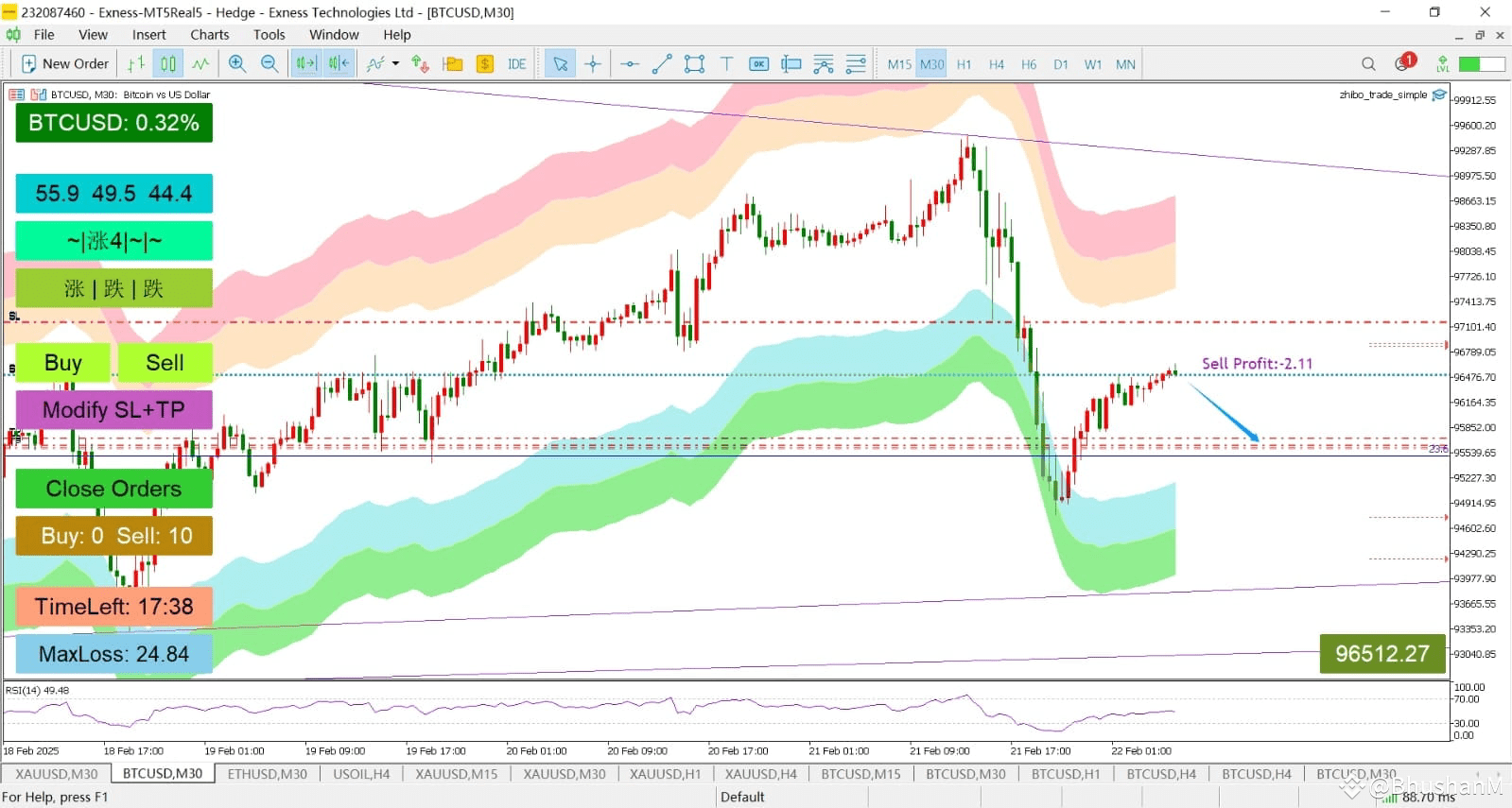Click the Modify SL+TP button
Screen dimensions: 1512x808
(x=114, y=410)
